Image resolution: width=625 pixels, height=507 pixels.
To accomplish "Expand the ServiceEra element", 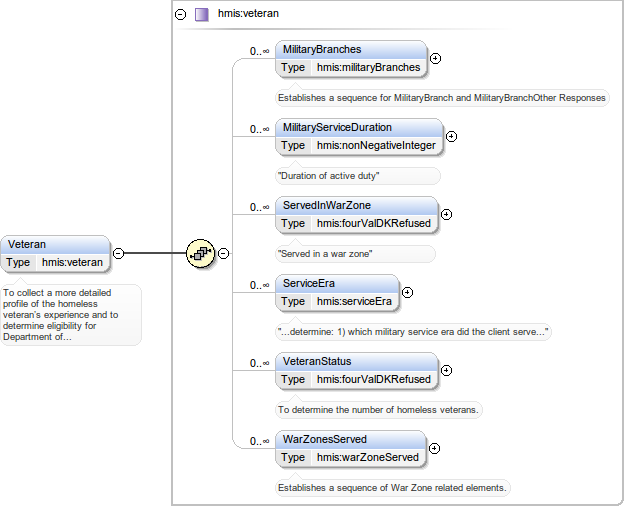I will point(407,292).
